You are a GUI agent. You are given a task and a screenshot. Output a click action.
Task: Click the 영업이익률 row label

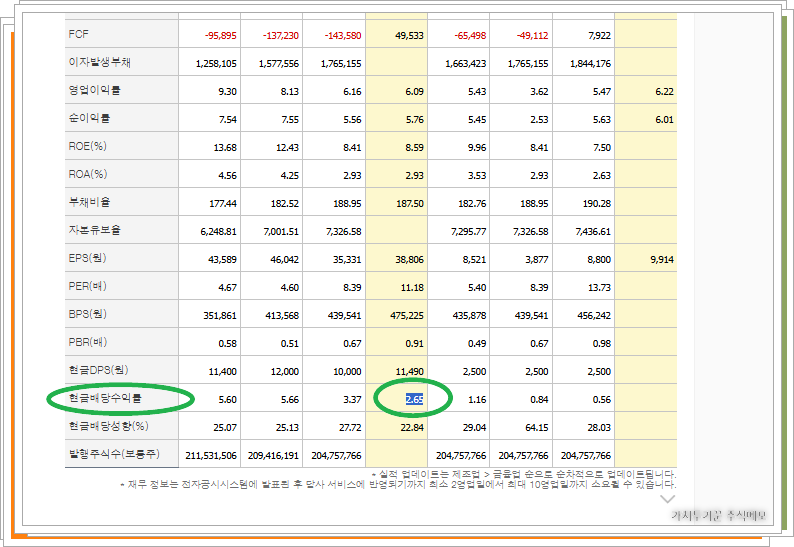[x=95, y=90]
